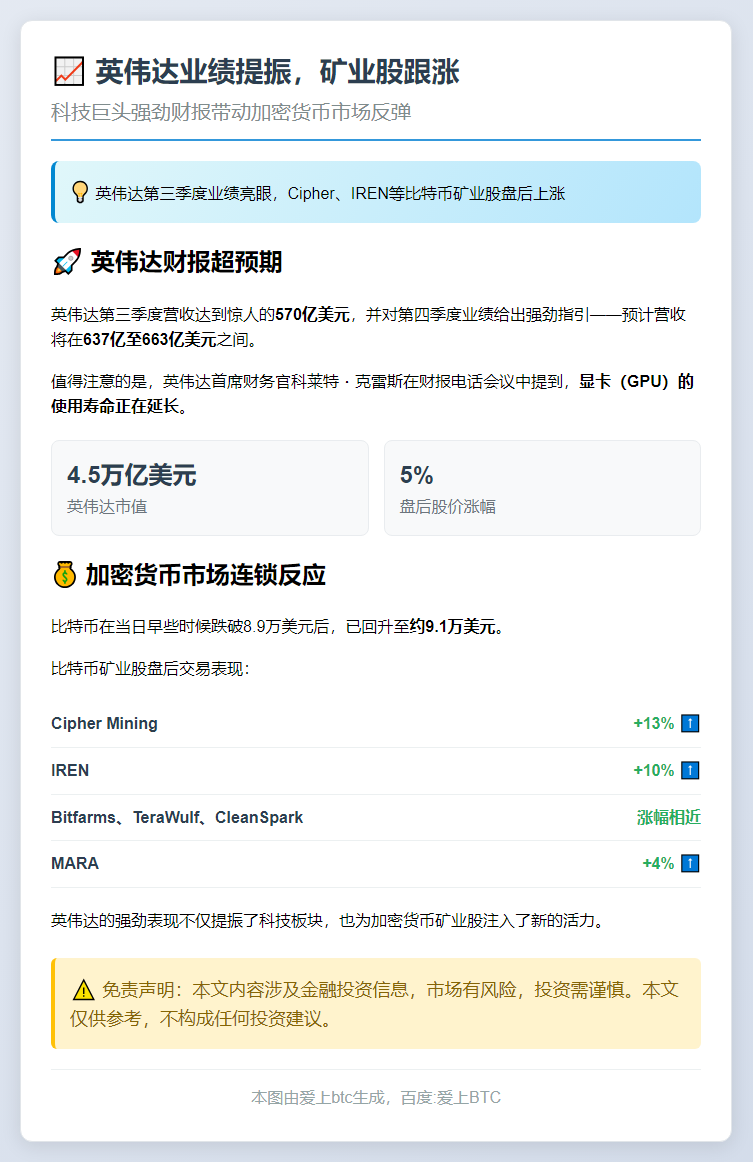
Task: Click the rocket icon next to 英伟达财报超预期
Action: click(x=67, y=262)
